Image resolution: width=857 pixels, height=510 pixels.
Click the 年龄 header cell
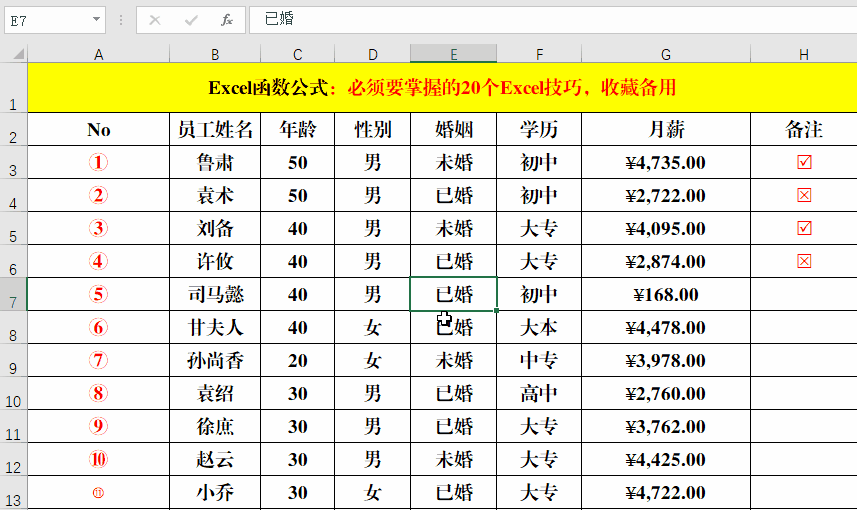coord(297,130)
